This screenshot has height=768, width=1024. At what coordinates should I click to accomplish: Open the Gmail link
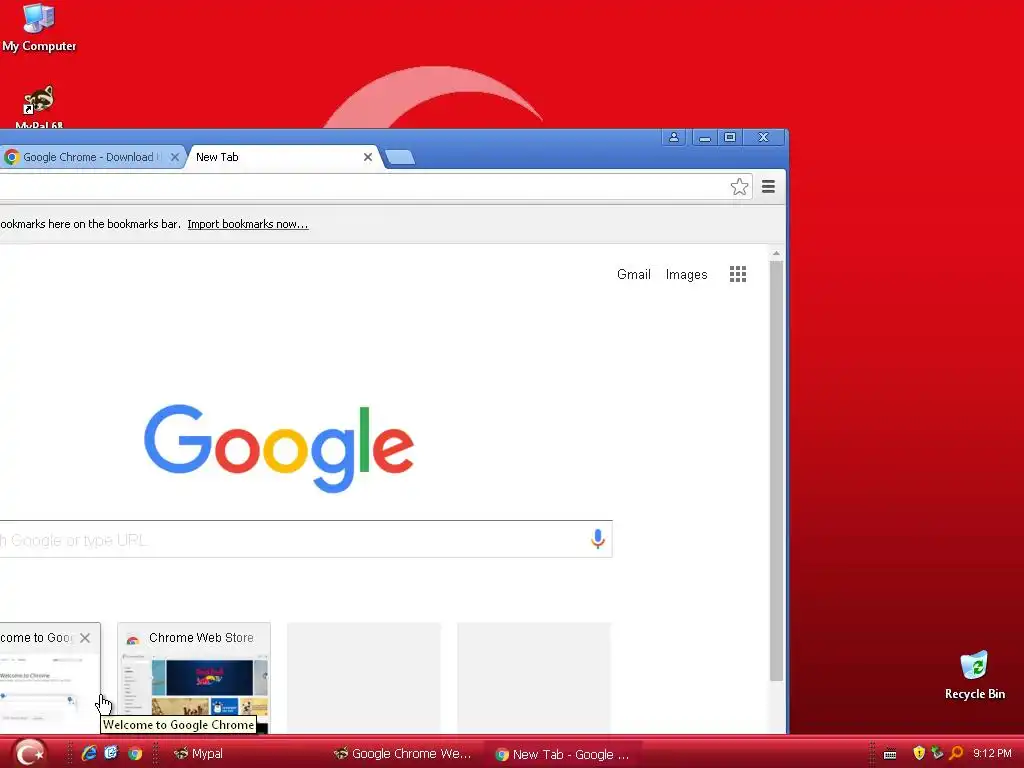pyautogui.click(x=633, y=274)
